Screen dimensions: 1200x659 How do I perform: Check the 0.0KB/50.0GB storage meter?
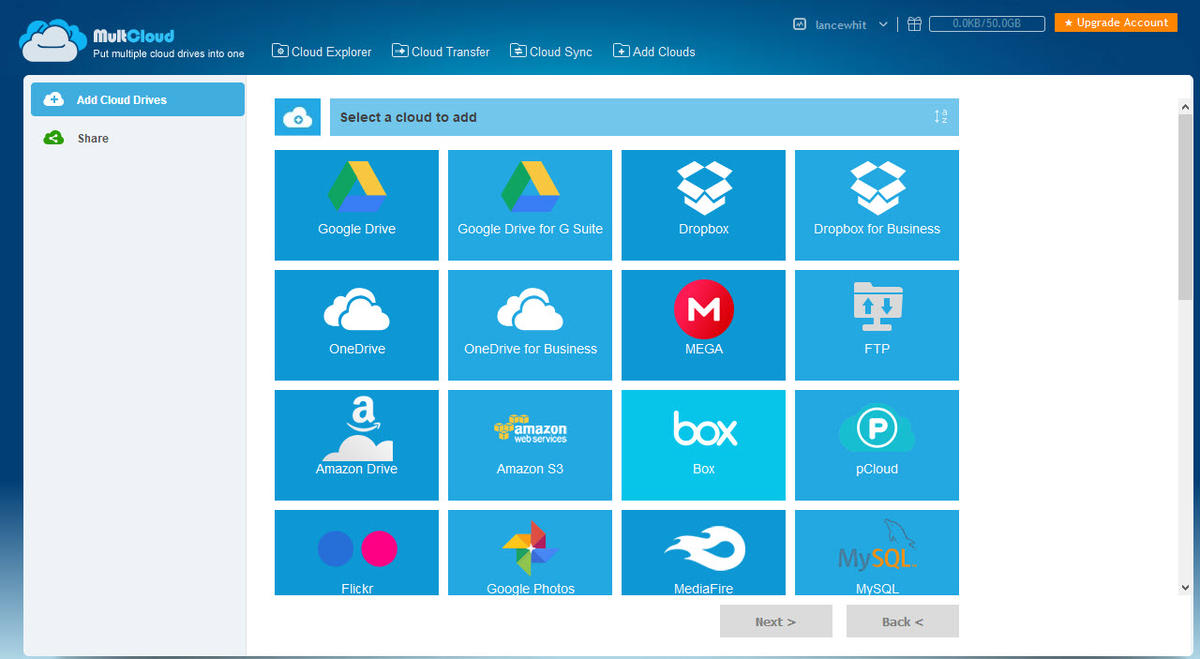click(x=987, y=22)
